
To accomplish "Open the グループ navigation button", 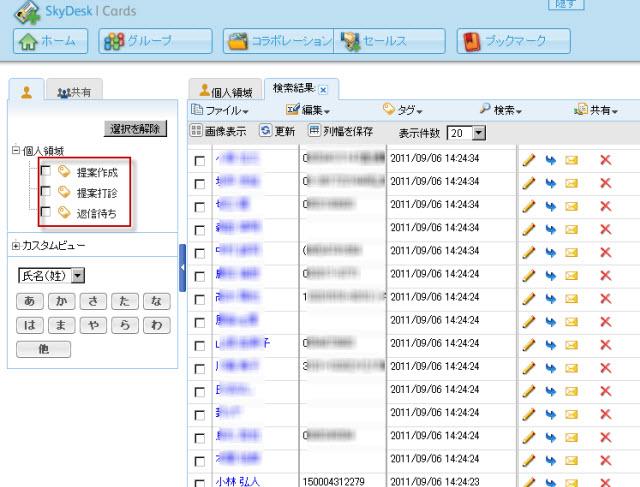I will click(155, 41).
